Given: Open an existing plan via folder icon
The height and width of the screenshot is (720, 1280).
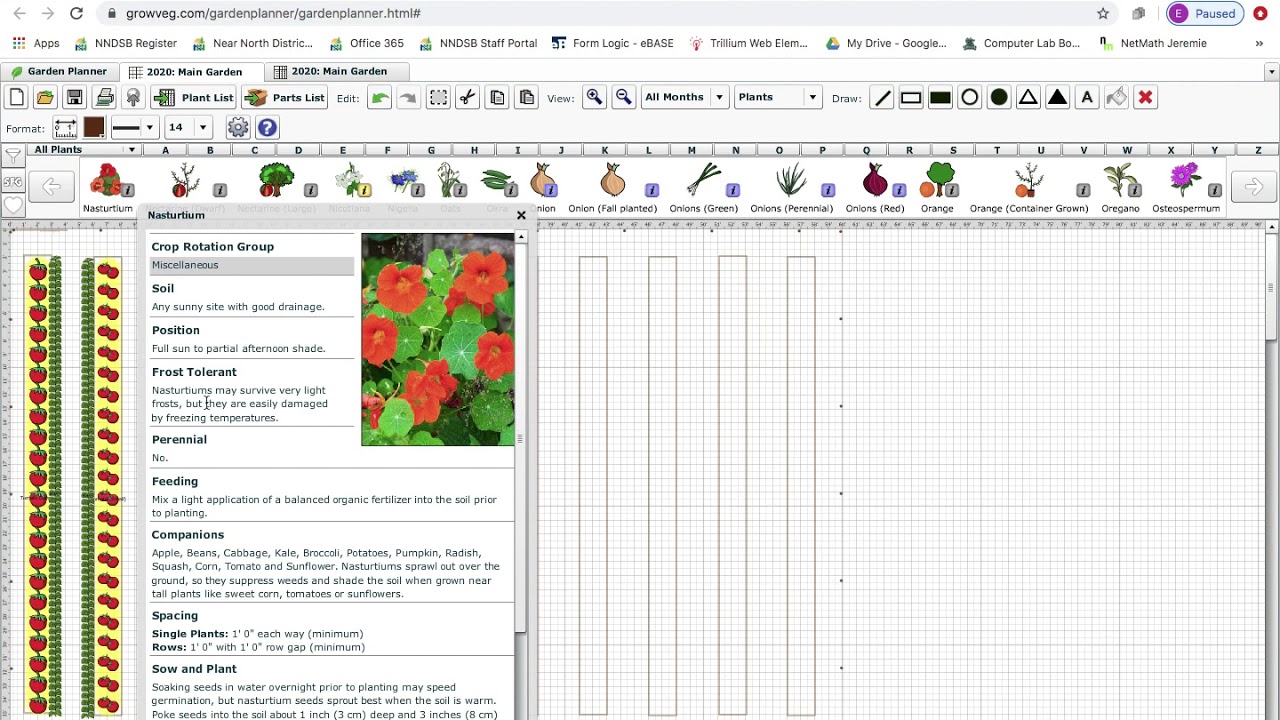Looking at the screenshot, I should [x=45, y=97].
